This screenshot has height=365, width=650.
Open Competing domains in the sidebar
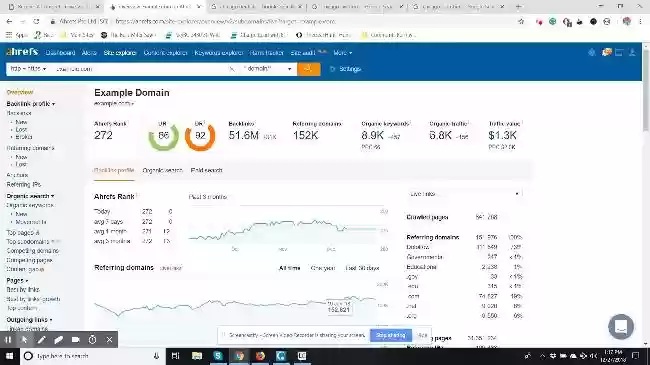pos(33,251)
